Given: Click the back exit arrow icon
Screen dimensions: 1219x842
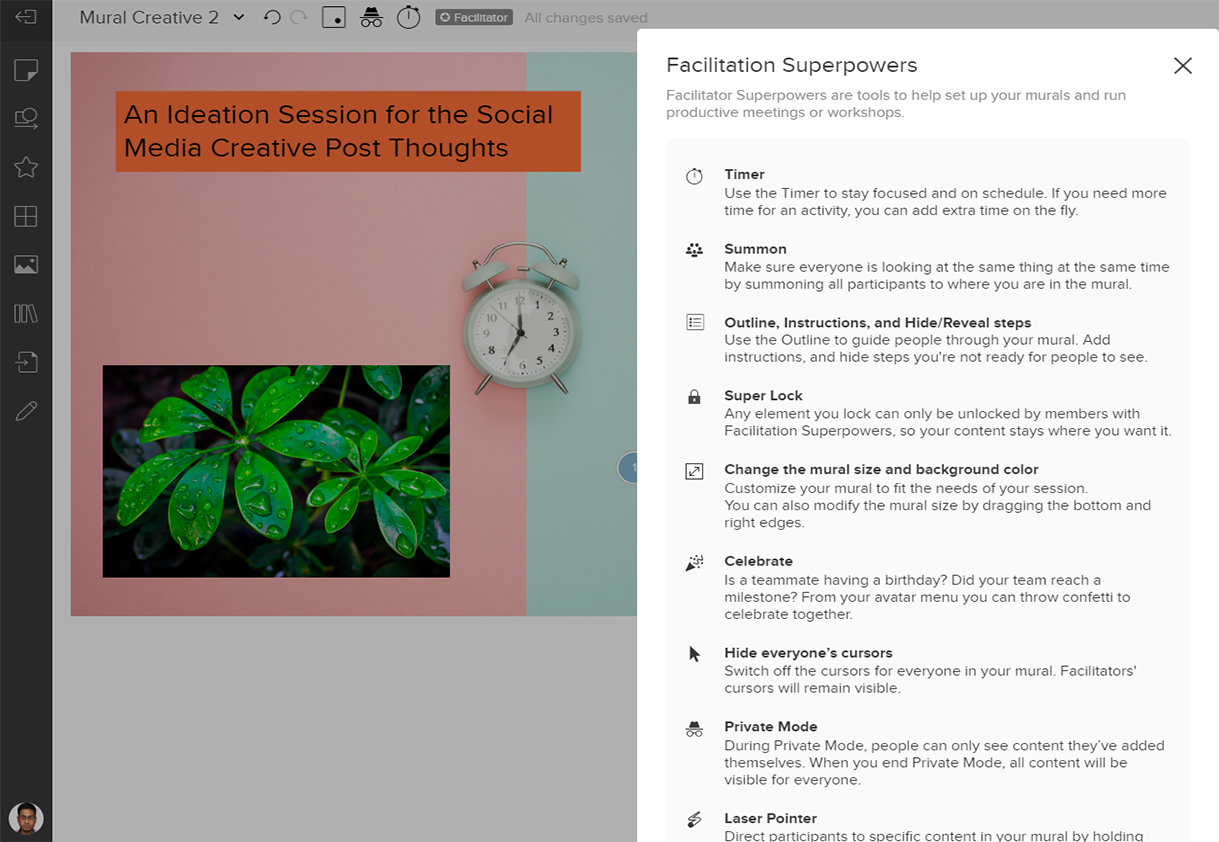Looking at the screenshot, I should click(26, 17).
